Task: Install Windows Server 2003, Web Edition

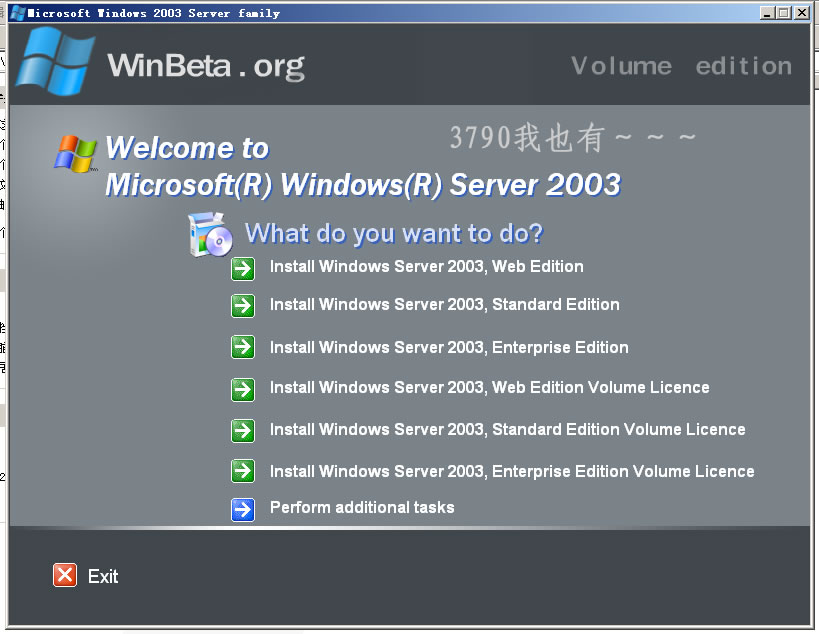Action: pos(426,266)
